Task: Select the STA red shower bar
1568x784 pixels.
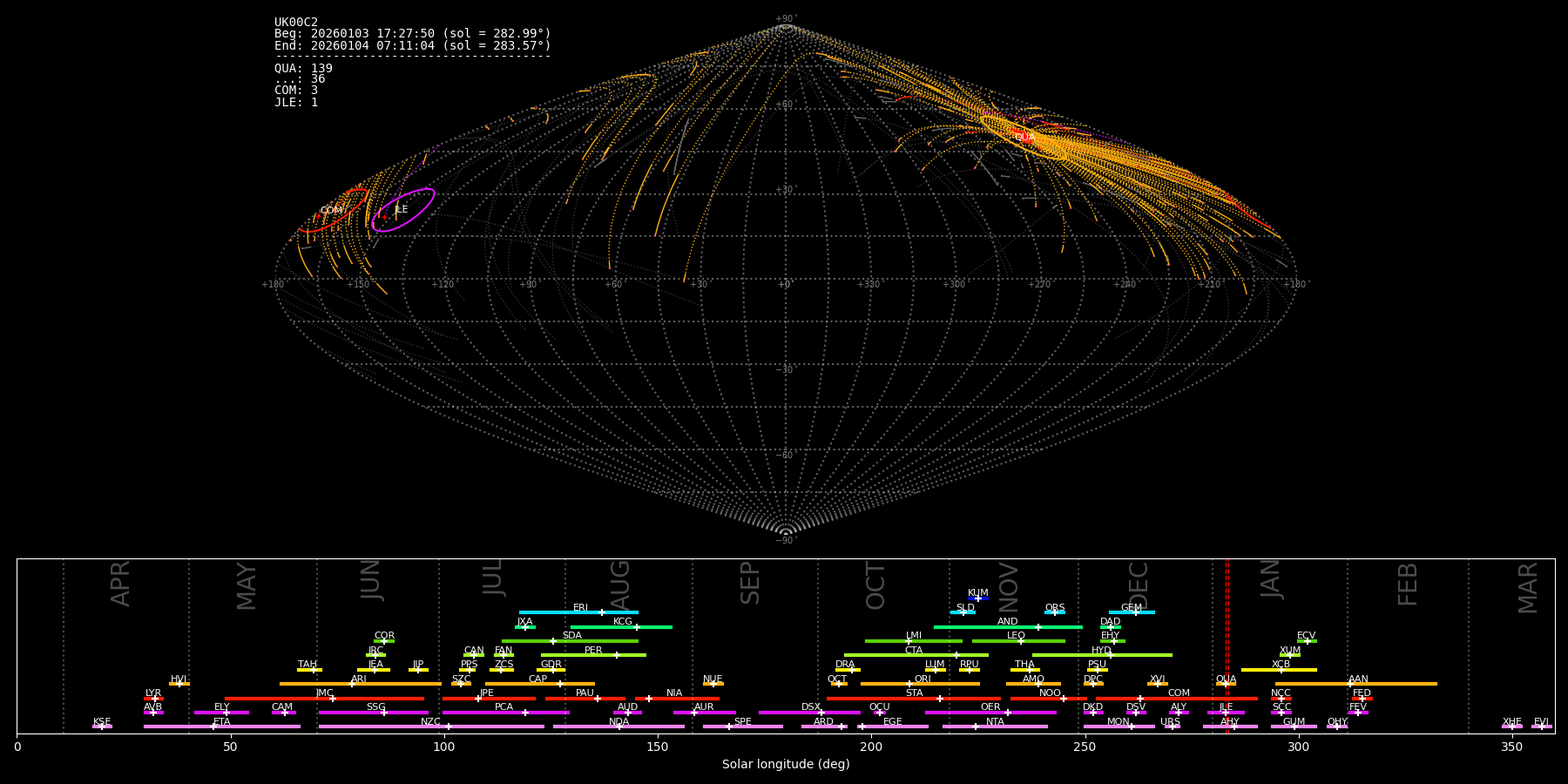Action: tap(914, 699)
